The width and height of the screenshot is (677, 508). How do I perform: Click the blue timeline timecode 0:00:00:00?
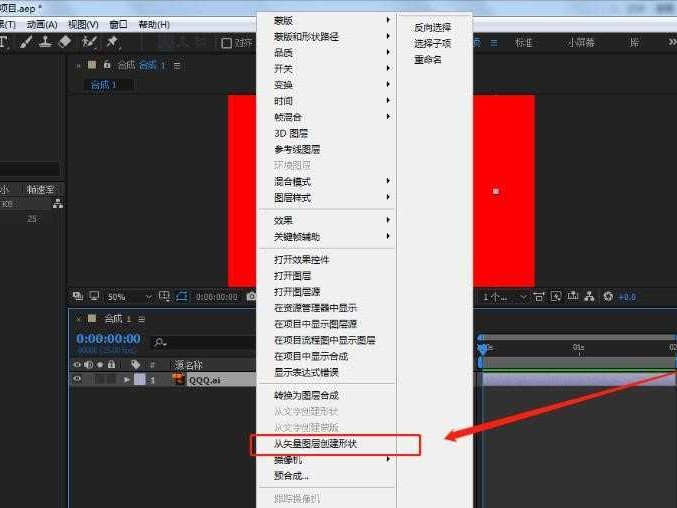click(108, 338)
